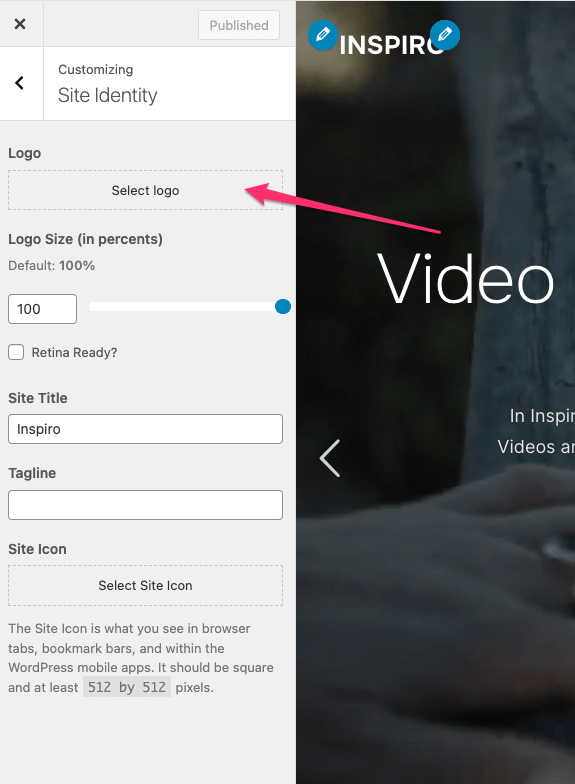Click the empty Tagline input field
This screenshot has width=575, height=784.
146,505
